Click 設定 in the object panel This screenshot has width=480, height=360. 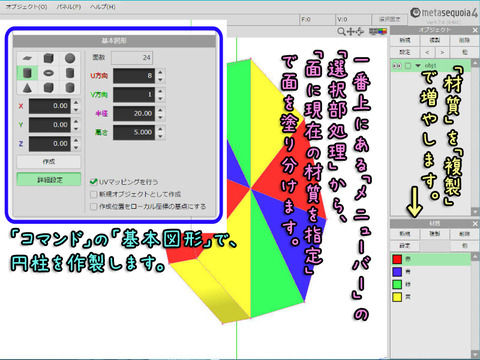pyautogui.click(x=405, y=52)
